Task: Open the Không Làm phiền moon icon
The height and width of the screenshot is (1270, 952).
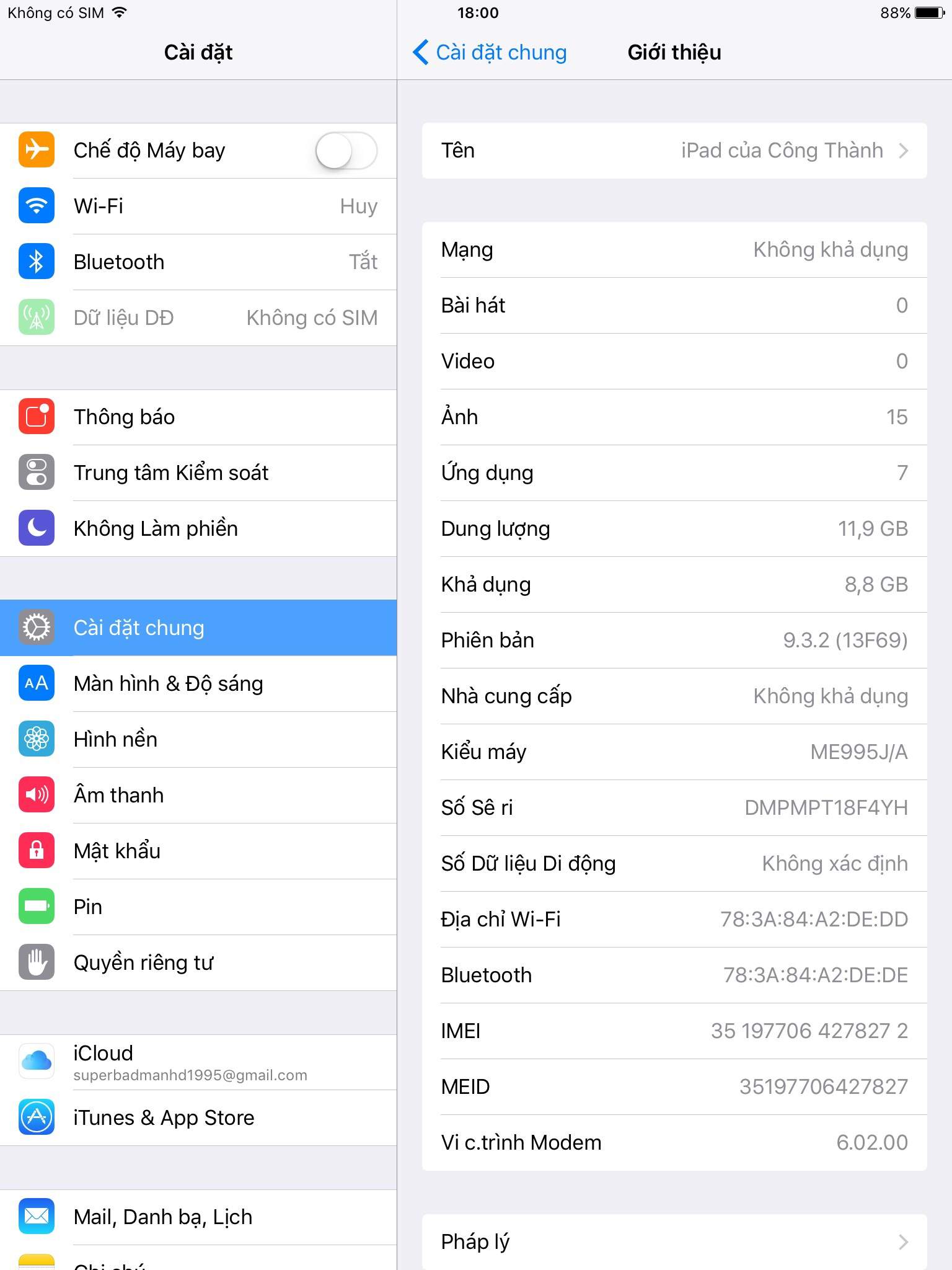Action: click(37, 528)
